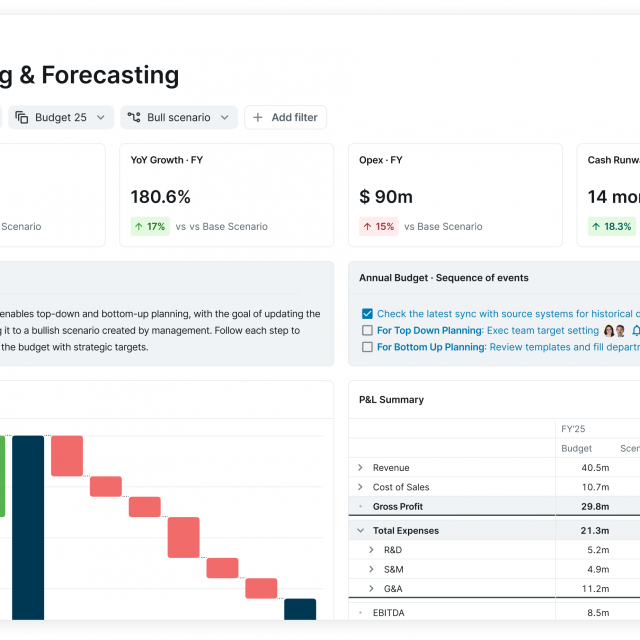Image resolution: width=640 pixels, height=640 pixels.
Task: Expand the Revenue row
Action: (x=360, y=468)
